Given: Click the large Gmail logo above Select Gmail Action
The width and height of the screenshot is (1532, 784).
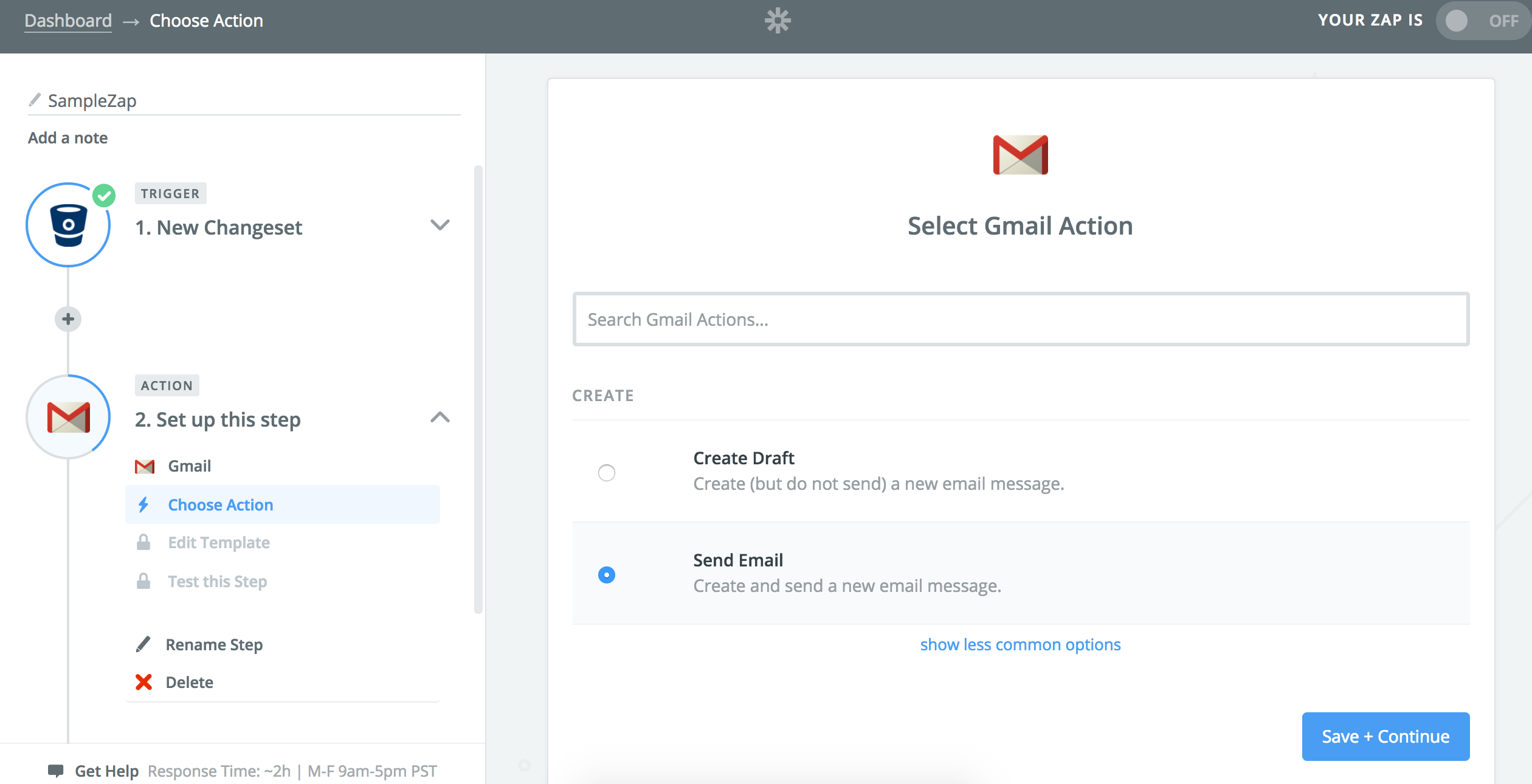Looking at the screenshot, I should click(1020, 154).
